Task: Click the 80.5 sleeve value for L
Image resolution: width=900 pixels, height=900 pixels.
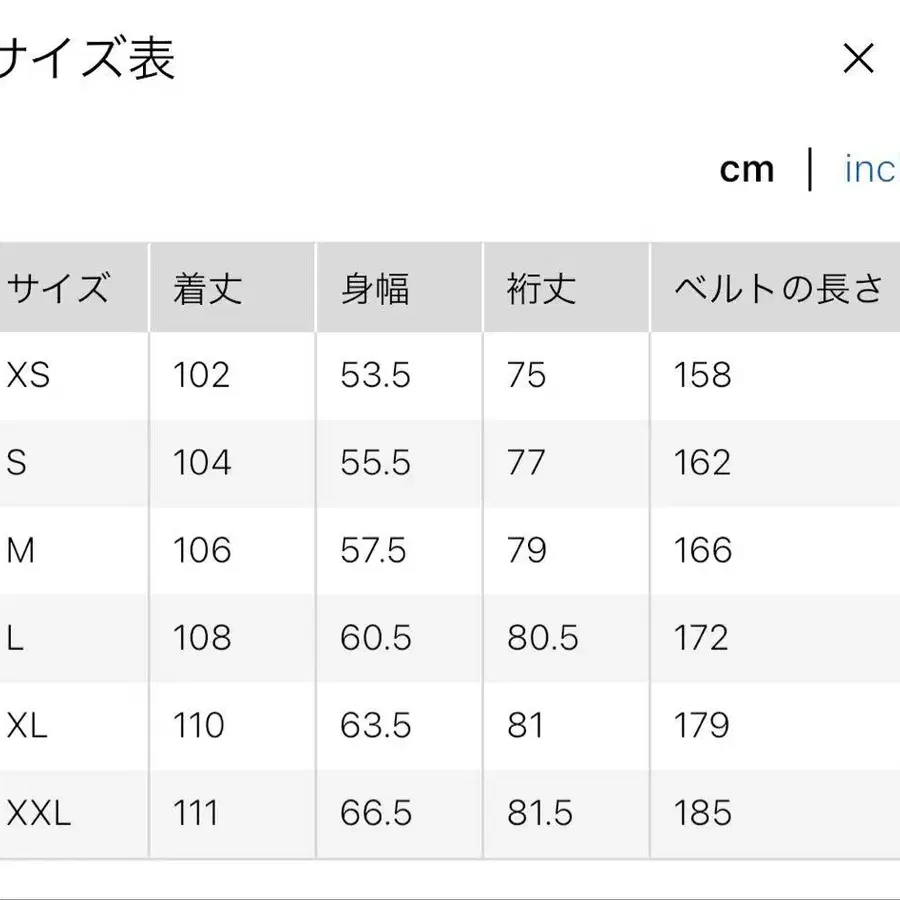Action: [x=541, y=638]
